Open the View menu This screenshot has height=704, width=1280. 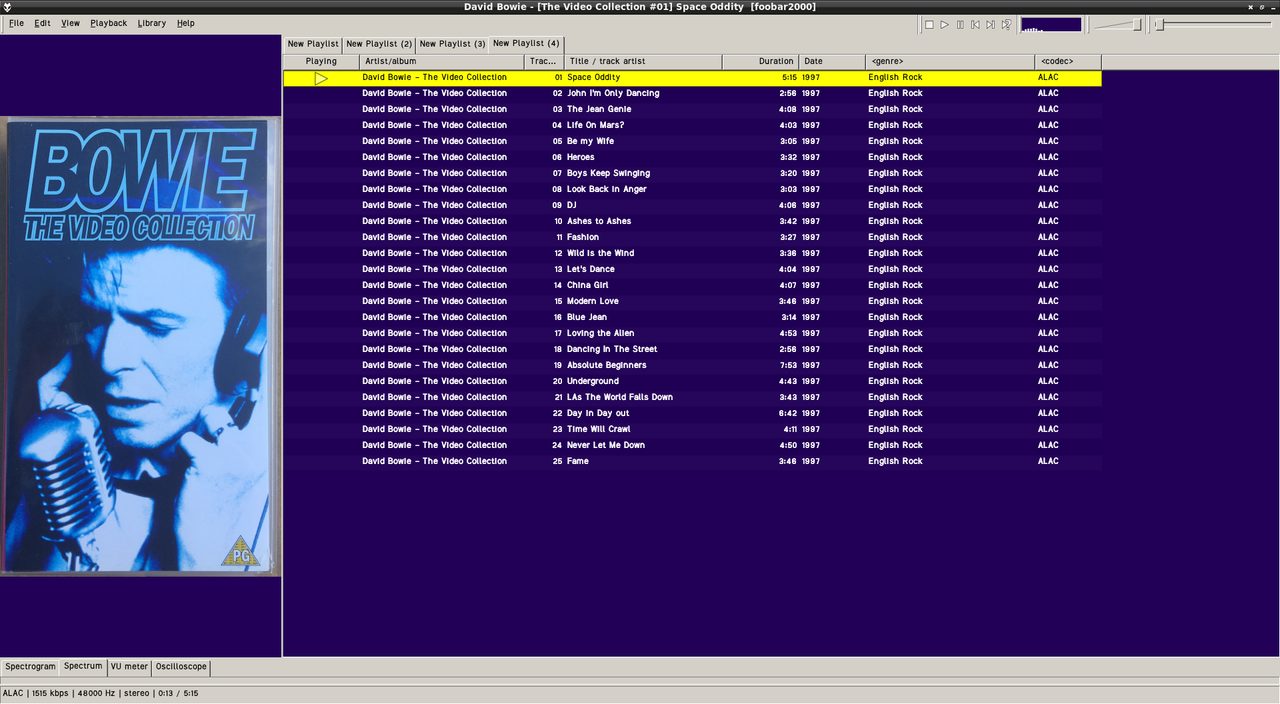70,23
